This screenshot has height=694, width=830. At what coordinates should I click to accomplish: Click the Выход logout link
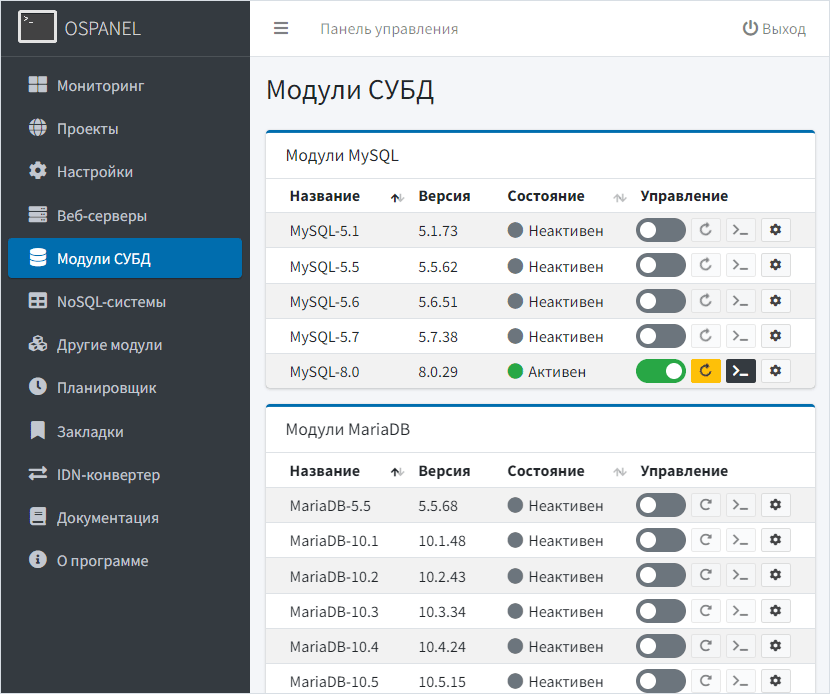click(774, 29)
